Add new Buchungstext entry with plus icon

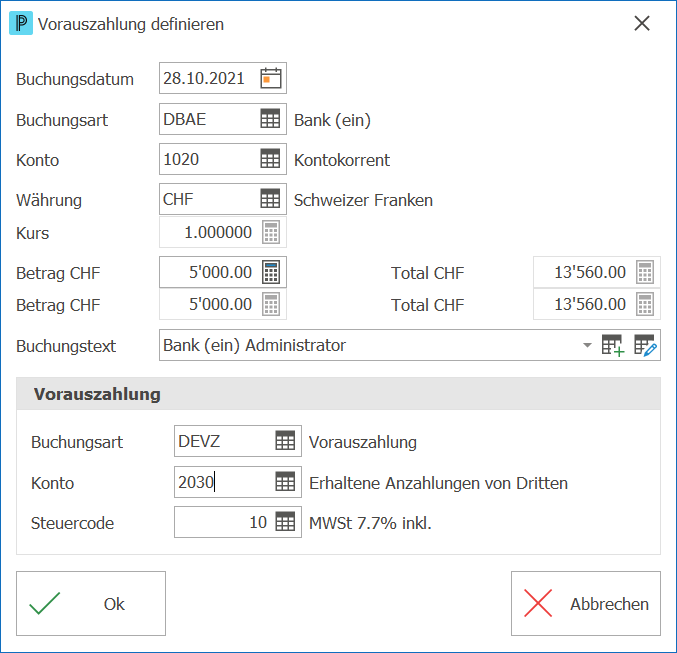point(613,346)
